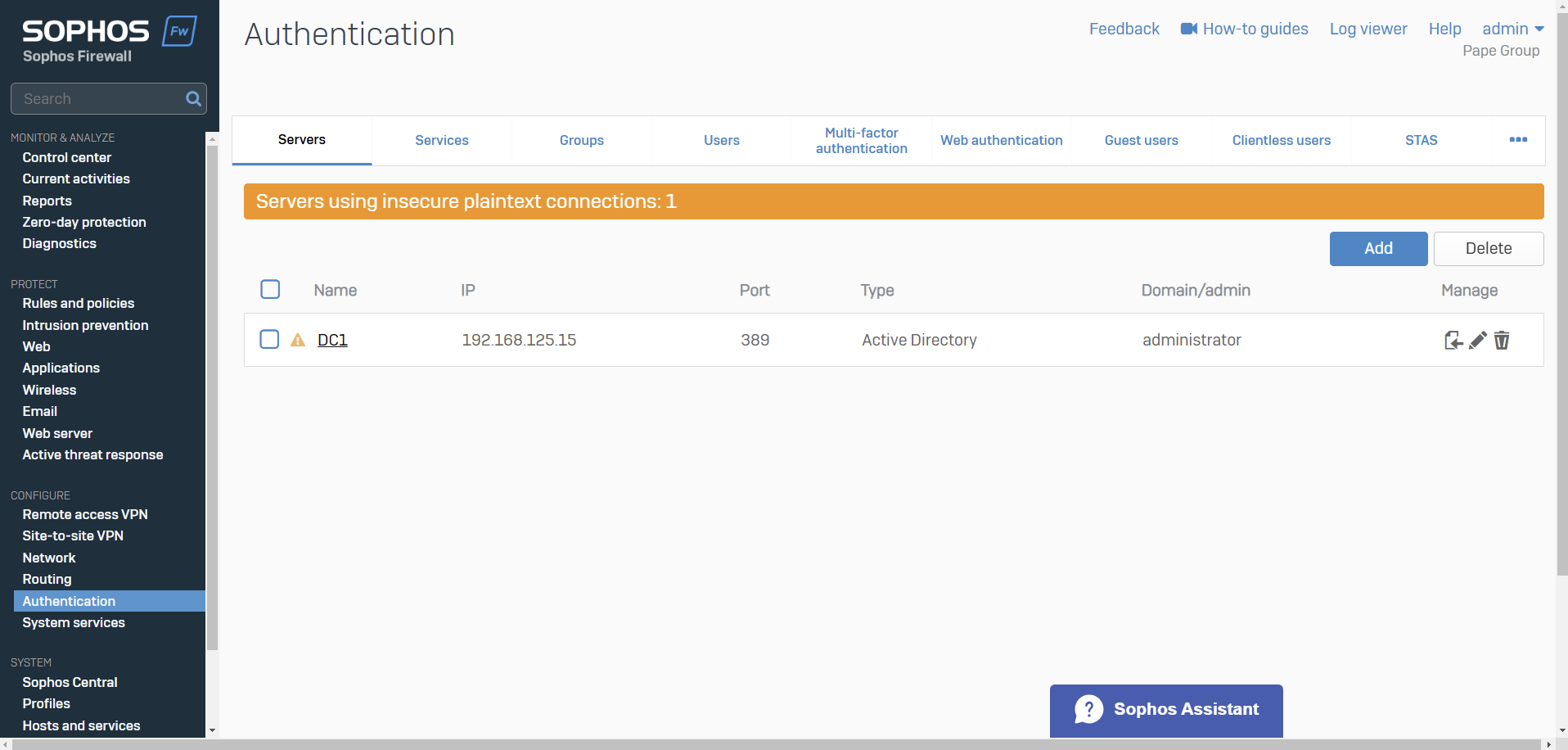Tick the checkbox for DC1 row

(x=269, y=339)
